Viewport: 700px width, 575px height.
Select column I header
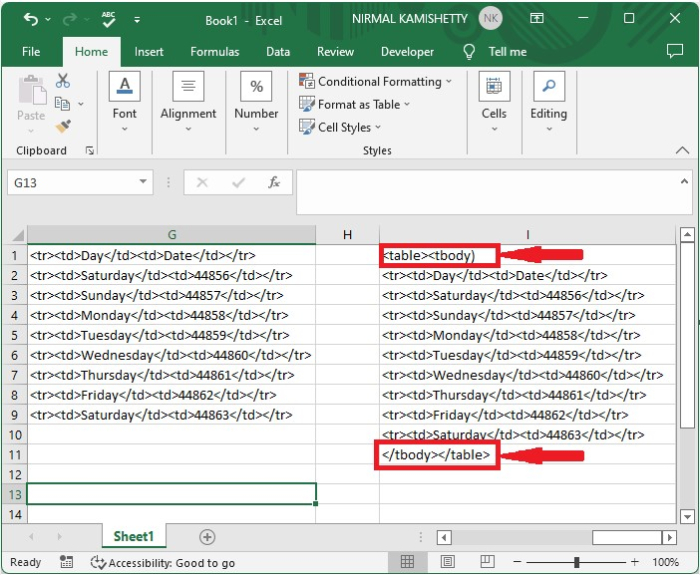(528, 235)
